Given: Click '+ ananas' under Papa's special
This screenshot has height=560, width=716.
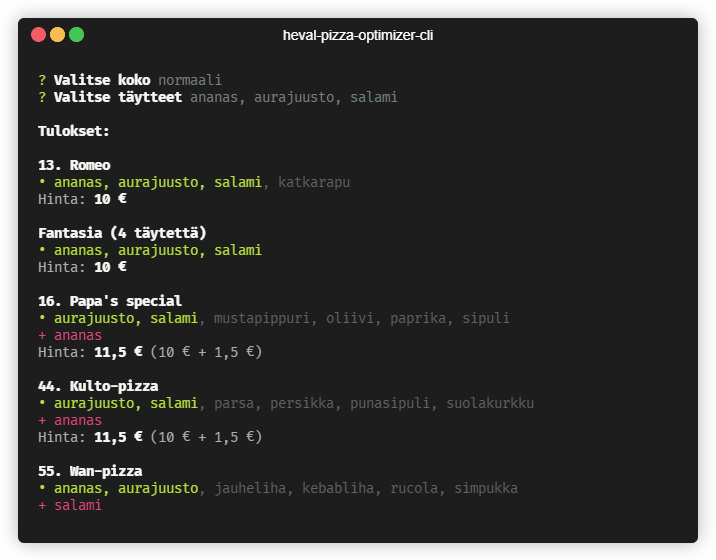Looking at the screenshot, I should point(70,335).
